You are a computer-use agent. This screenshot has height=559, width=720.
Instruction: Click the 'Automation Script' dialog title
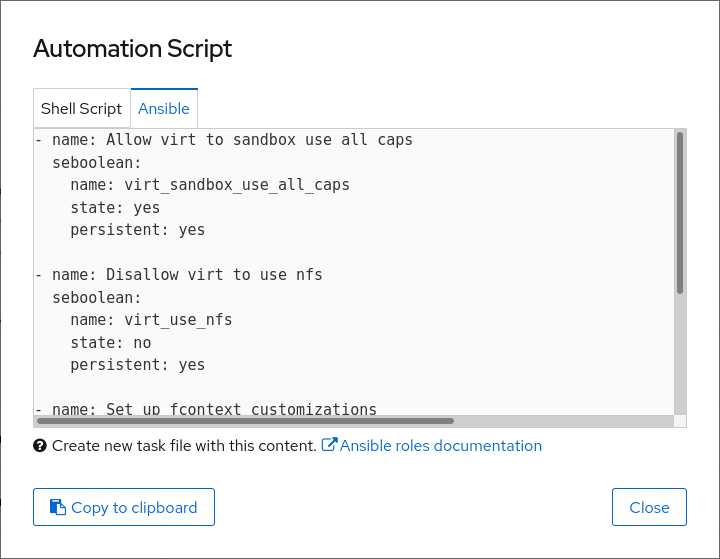pos(133,49)
